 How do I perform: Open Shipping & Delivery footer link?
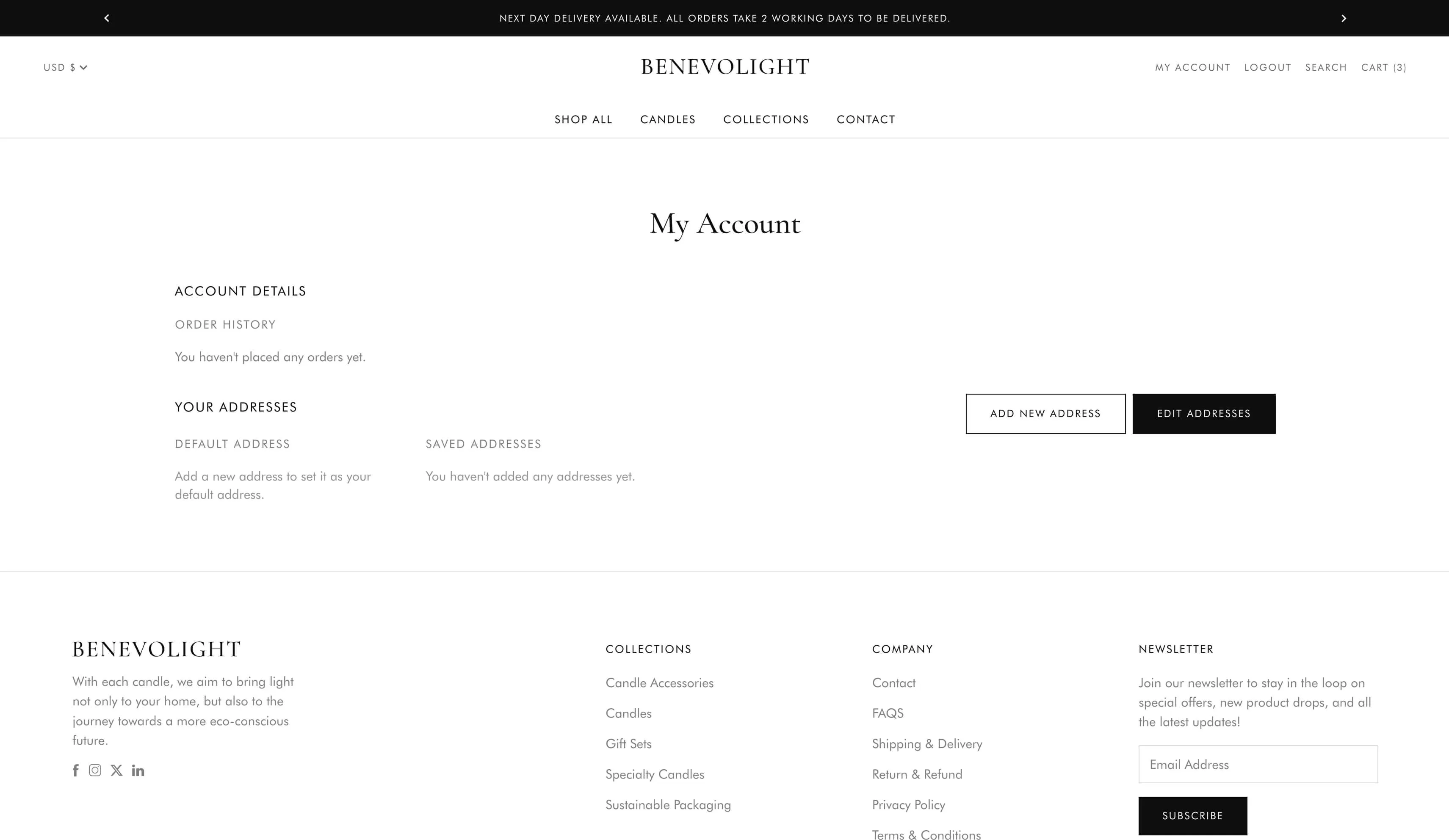(x=927, y=744)
